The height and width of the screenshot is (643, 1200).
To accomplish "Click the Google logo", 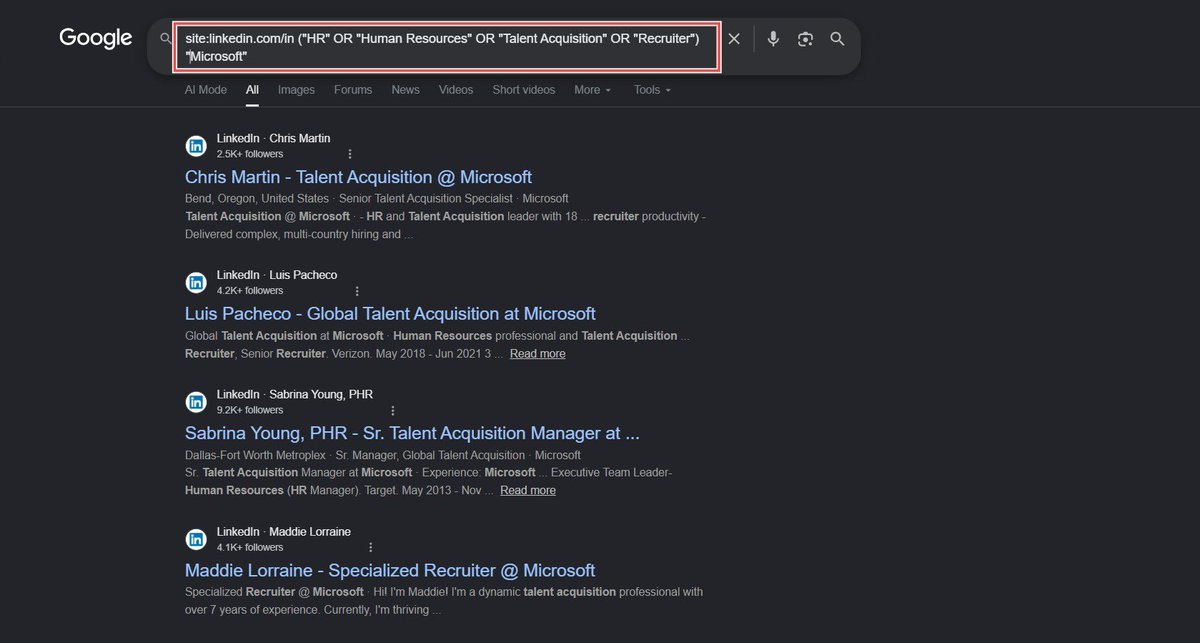I will [x=96, y=38].
